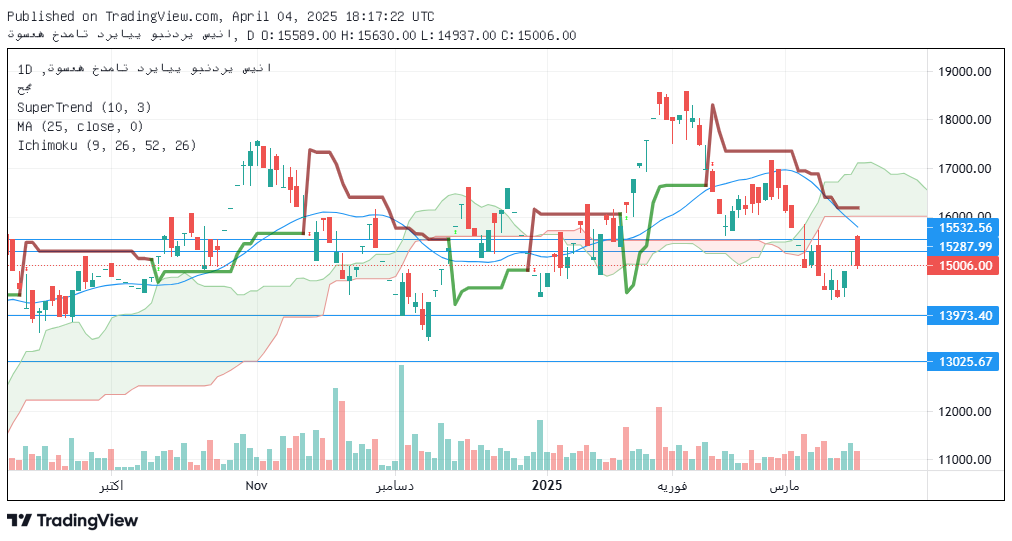Click the C:15006.00 close value in header
This screenshot has width=1012, height=541.
pos(538,36)
